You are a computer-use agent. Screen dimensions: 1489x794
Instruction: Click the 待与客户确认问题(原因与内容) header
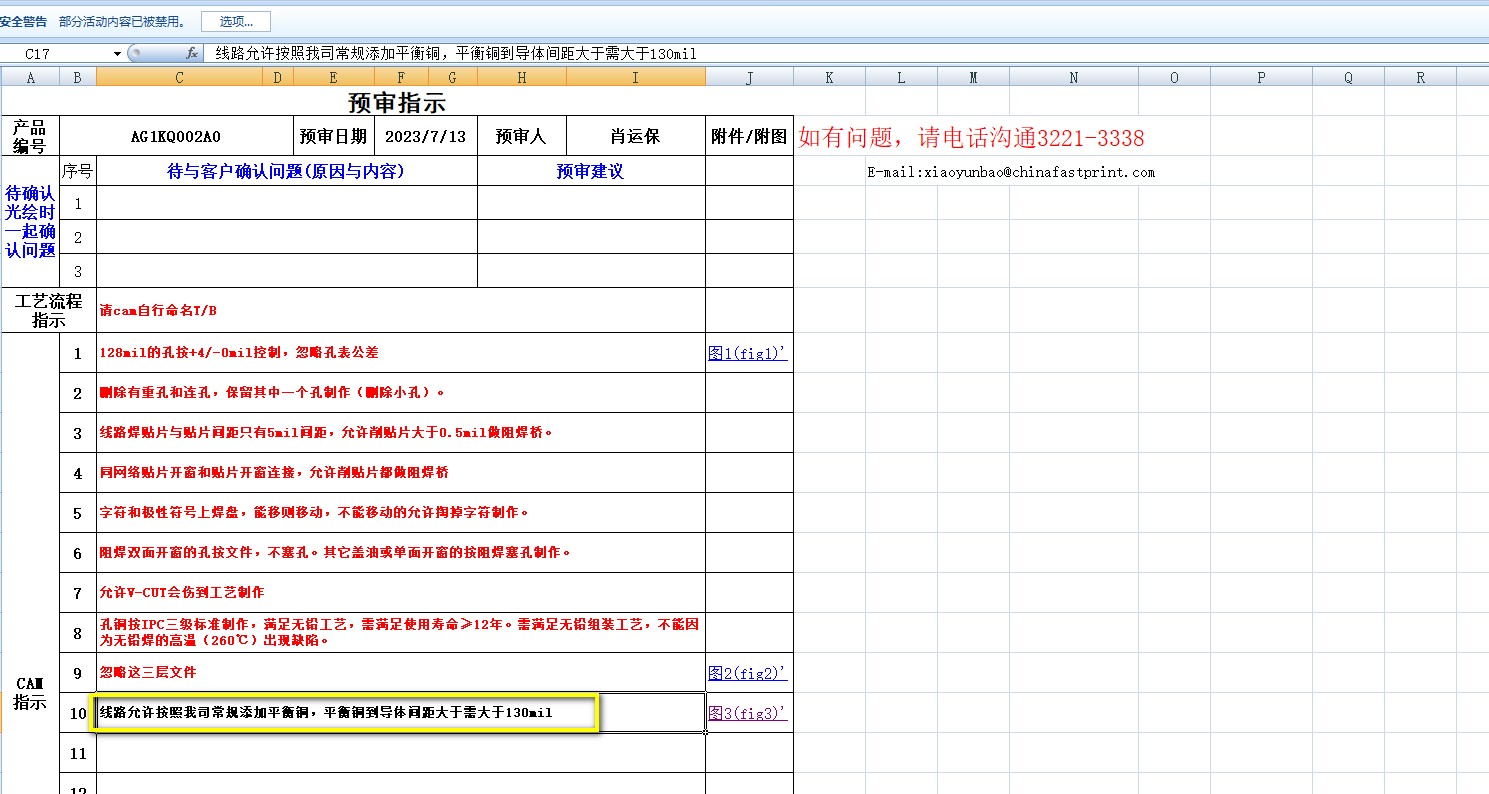coord(286,171)
